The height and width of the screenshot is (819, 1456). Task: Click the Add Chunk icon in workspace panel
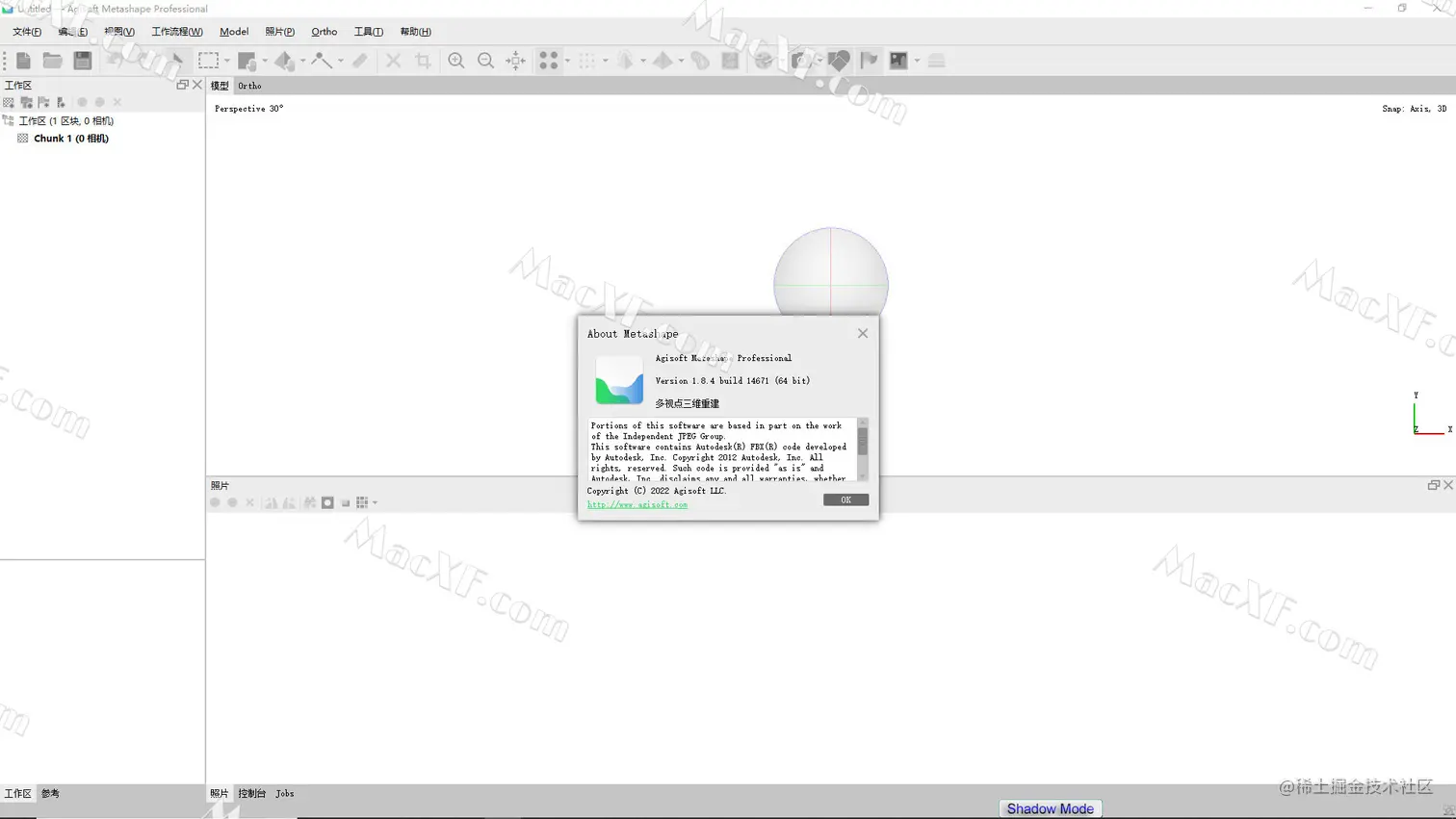(x=9, y=102)
